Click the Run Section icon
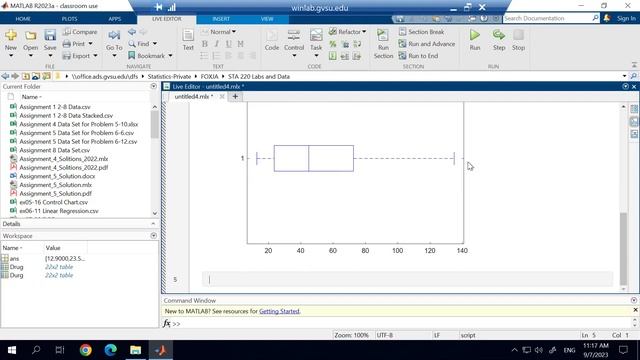Image resolution: width=640 pixels, height=360 pixels. pyautogui.click(x=383, y=36)
